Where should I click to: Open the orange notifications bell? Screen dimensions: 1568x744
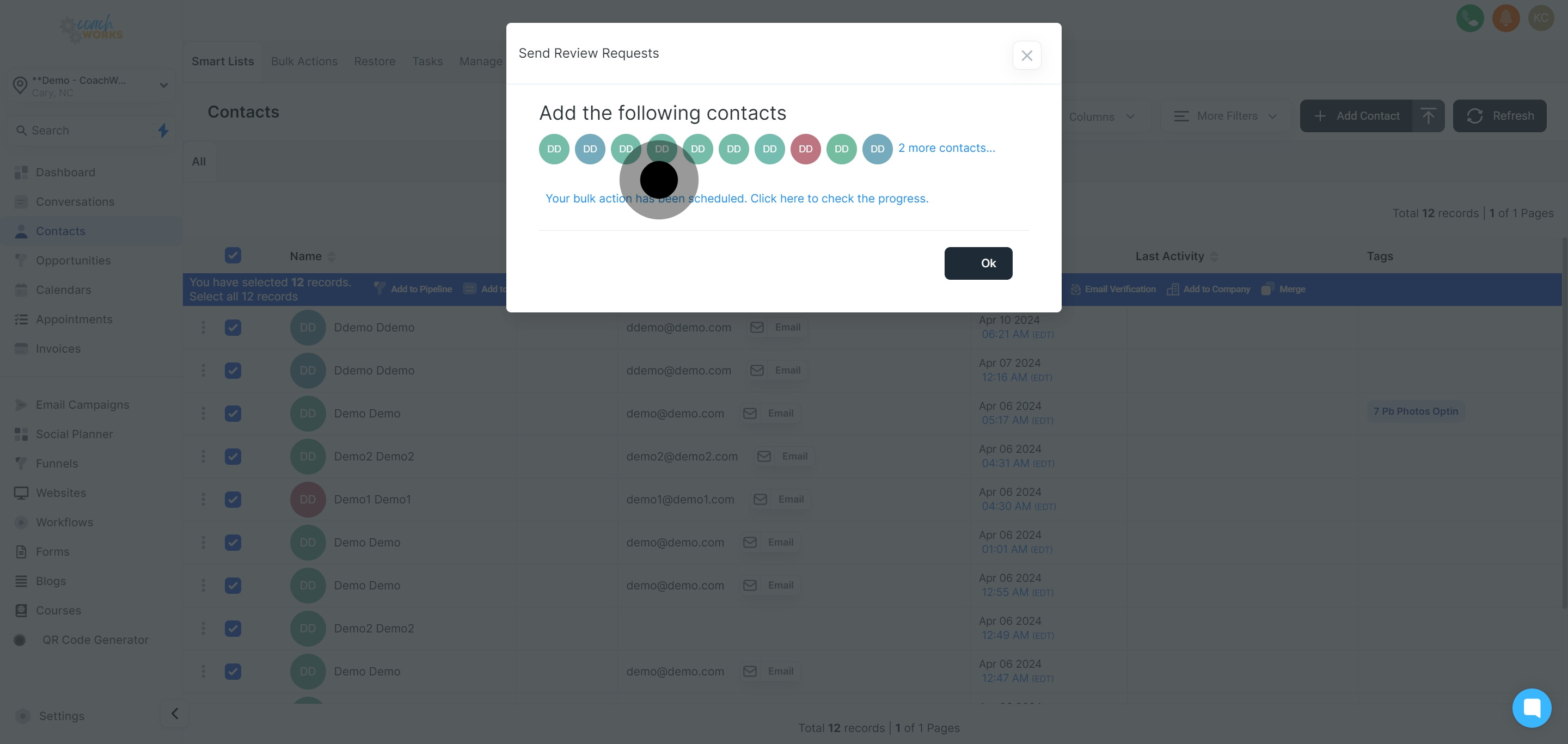click(x=1506, y=19)
